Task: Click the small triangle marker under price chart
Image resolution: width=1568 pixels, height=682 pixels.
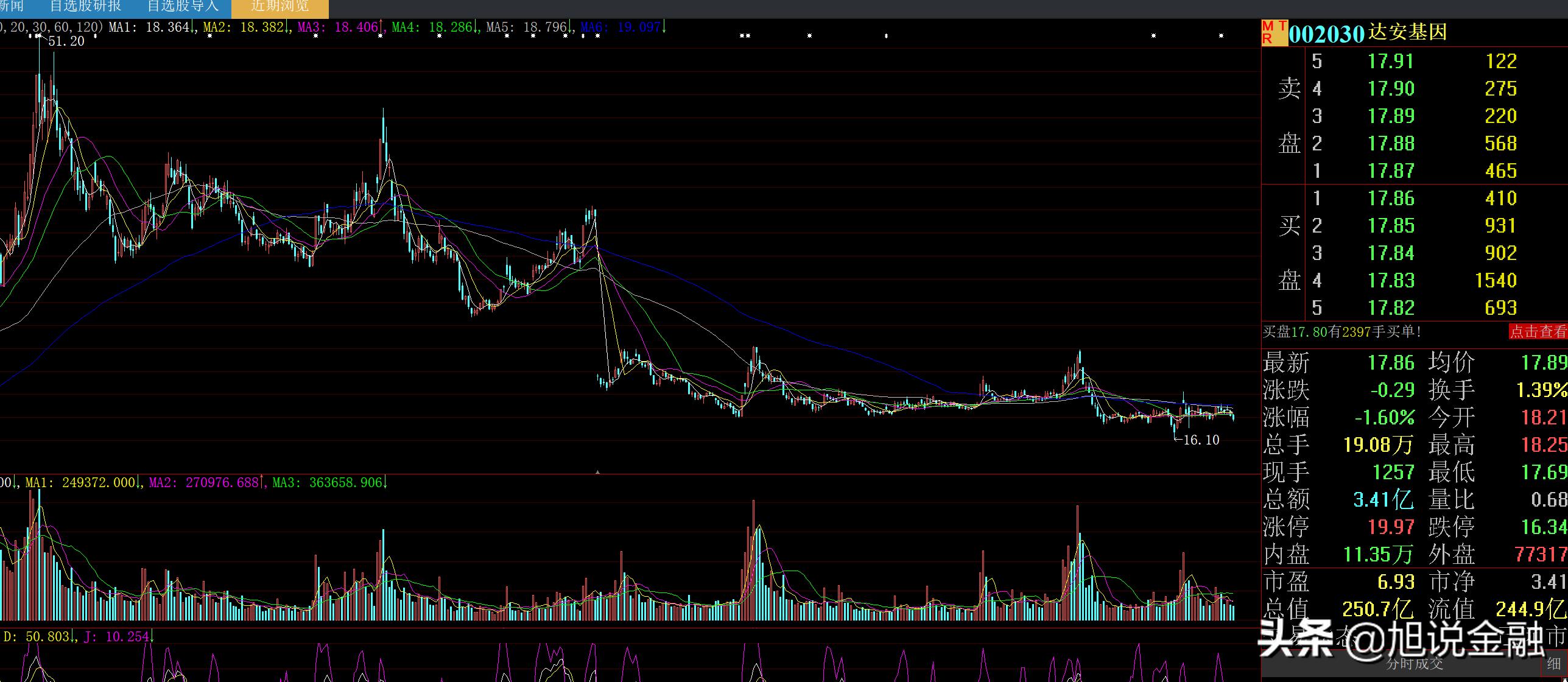Action: pos(598,472)
